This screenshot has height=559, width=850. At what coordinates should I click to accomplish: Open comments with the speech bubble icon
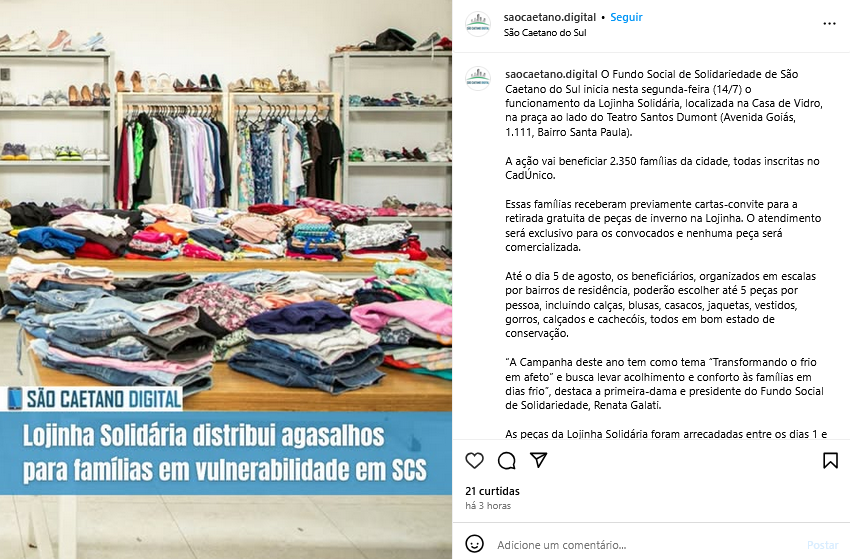(x=506, y=460)
